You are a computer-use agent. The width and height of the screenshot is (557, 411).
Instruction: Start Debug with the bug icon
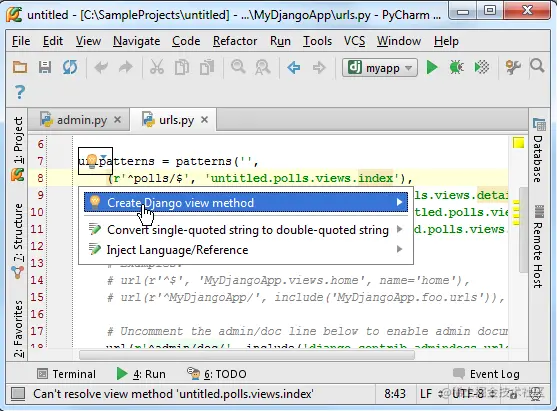click(x=456, y=67)
